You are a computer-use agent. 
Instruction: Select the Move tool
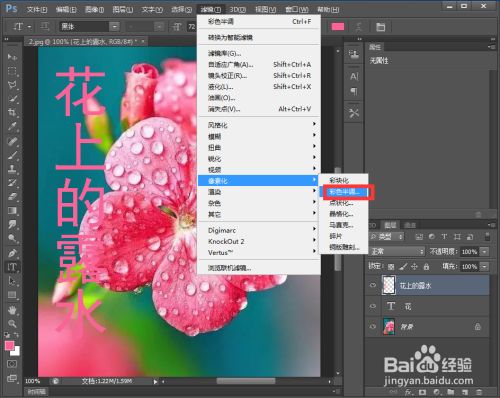pos(12,57)
